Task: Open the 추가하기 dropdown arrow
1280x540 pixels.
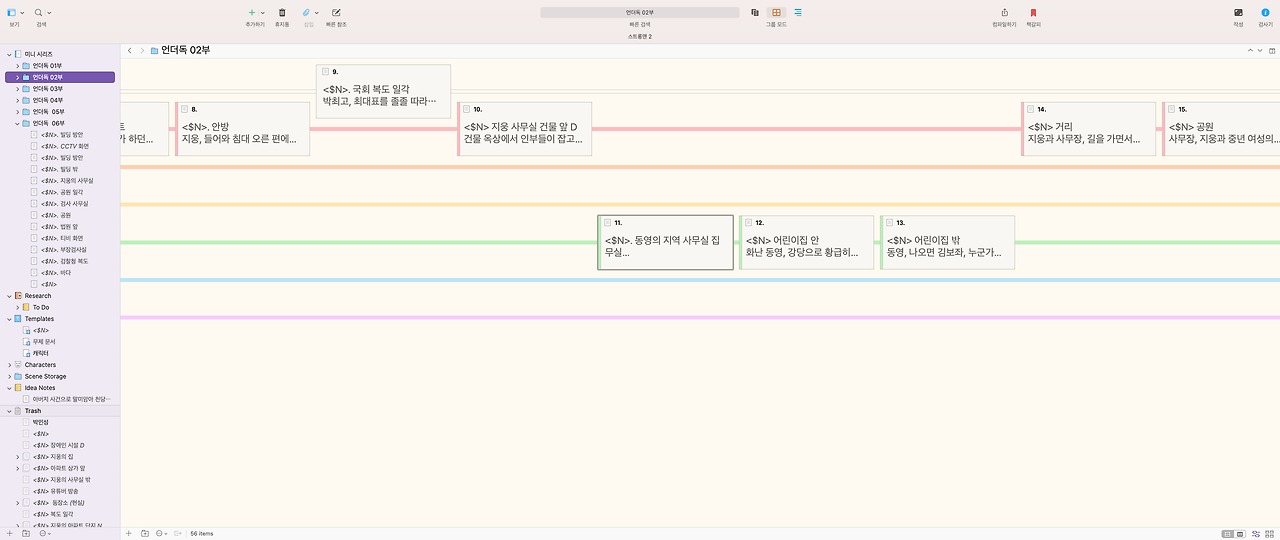Action: pos(262,13)
